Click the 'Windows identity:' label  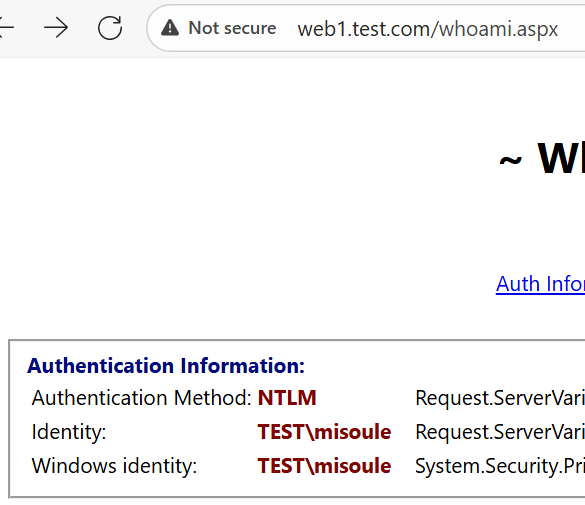click(114, 466)
